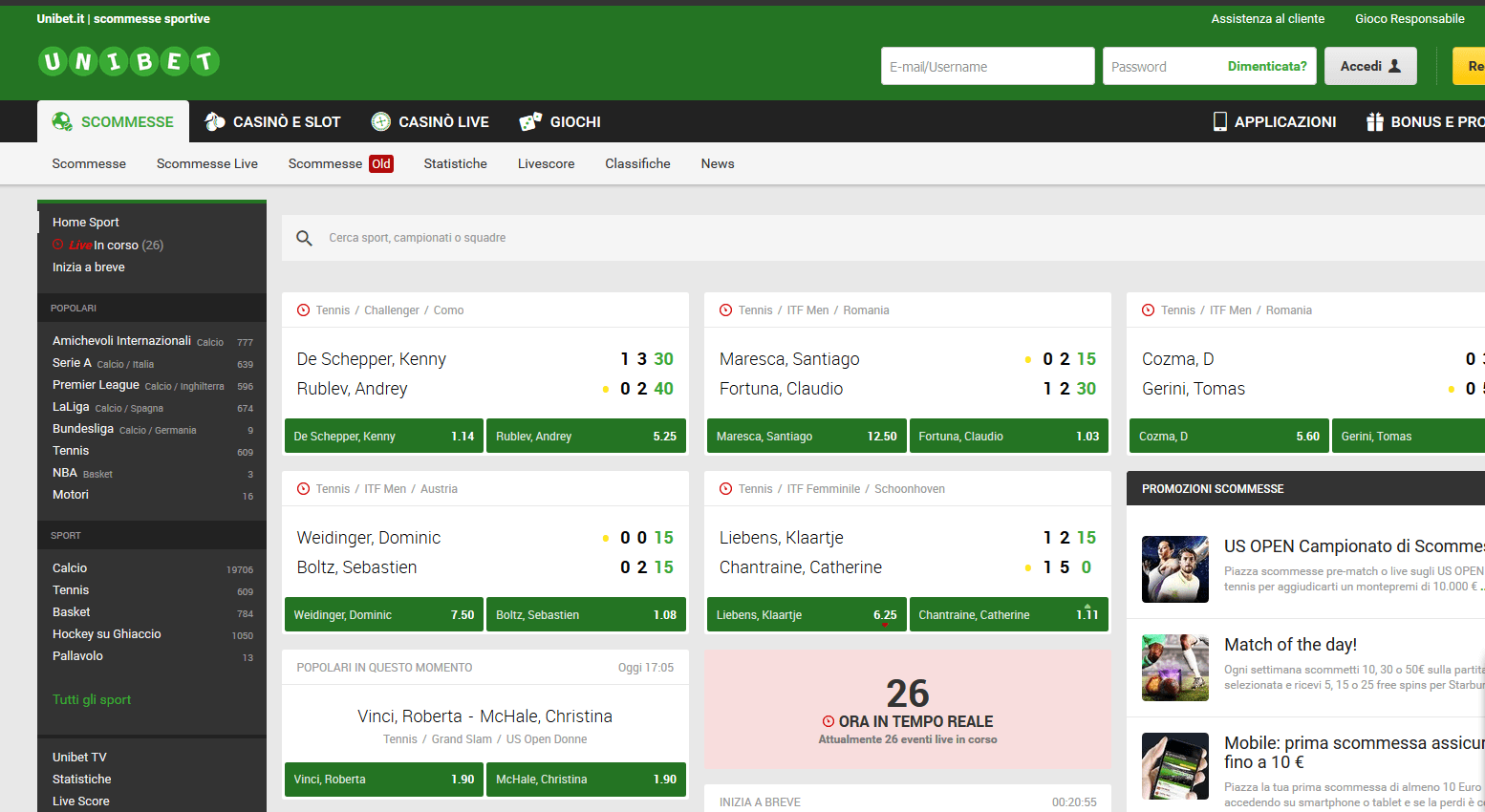Open De Schepper vs Rublev match details
This screenshot has width=1485, height=812.
[x=485, y=374]
